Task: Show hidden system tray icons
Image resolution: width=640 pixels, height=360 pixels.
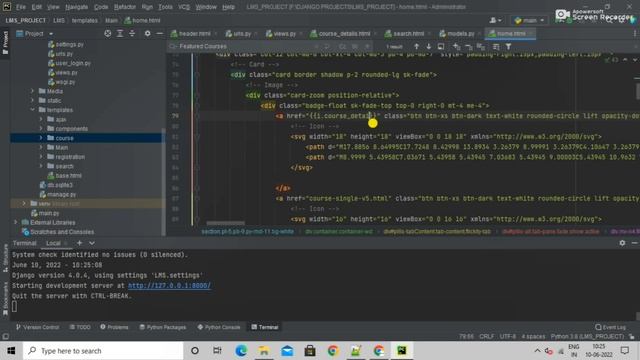Action: 537,351
